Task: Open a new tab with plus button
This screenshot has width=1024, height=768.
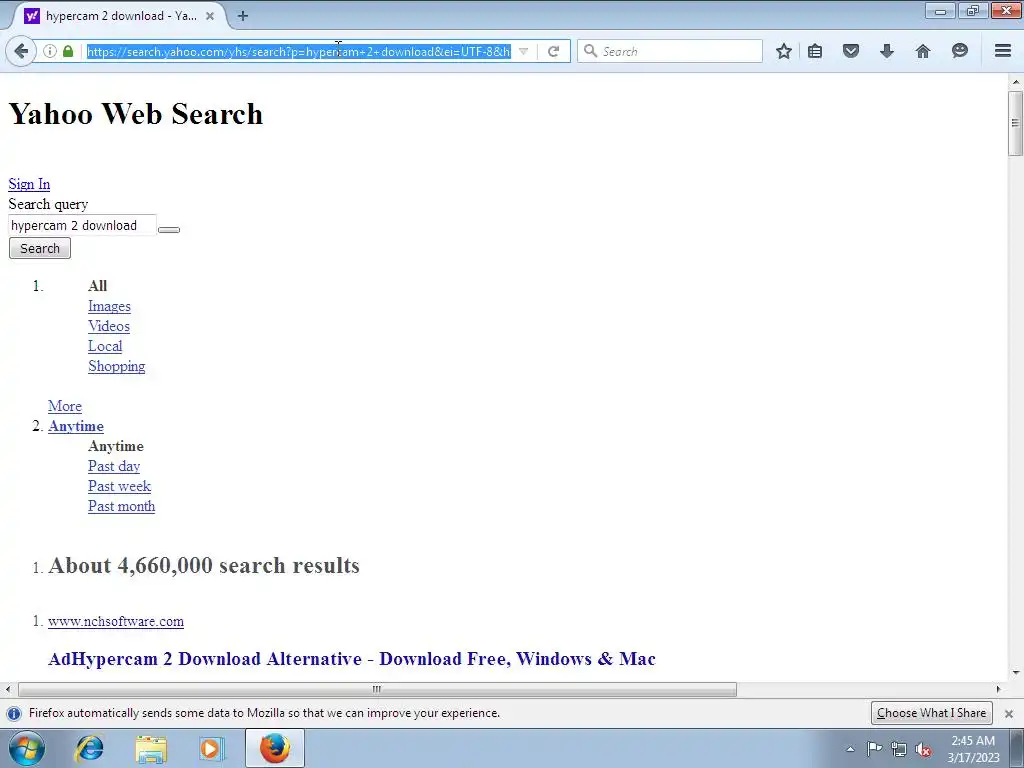Action: (x=243, y=16)
